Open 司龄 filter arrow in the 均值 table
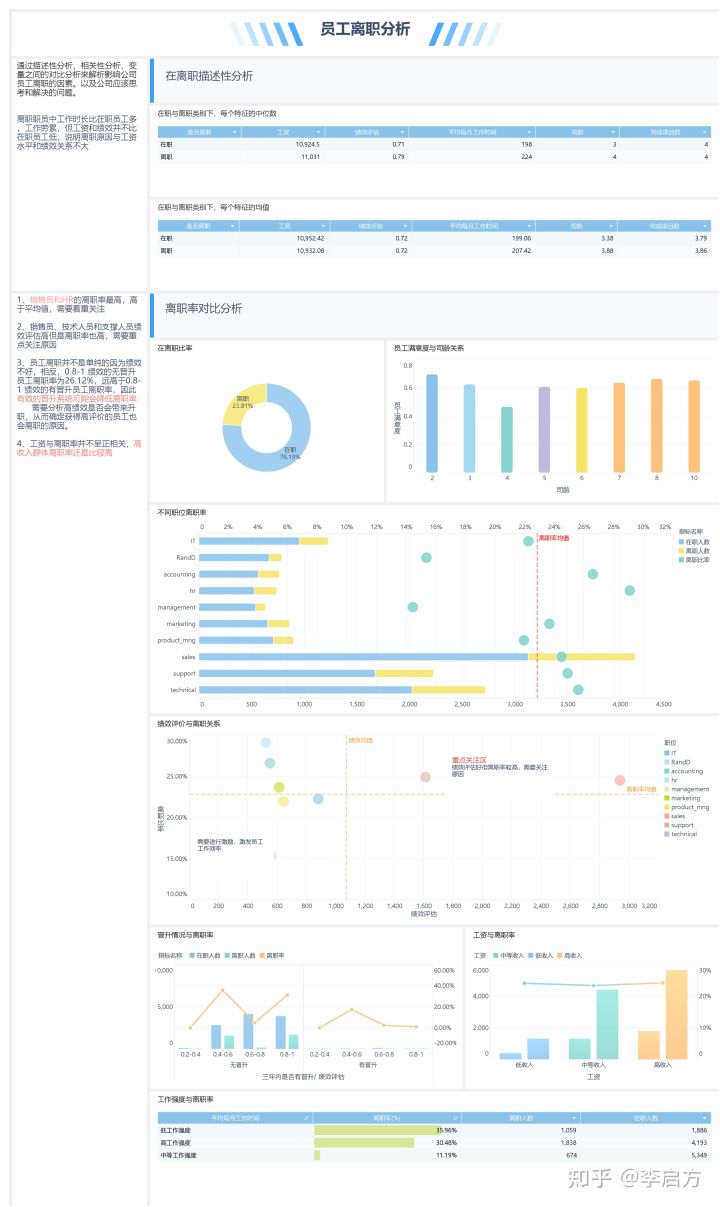Viewport: 720px width, 1207px height. 612,226
